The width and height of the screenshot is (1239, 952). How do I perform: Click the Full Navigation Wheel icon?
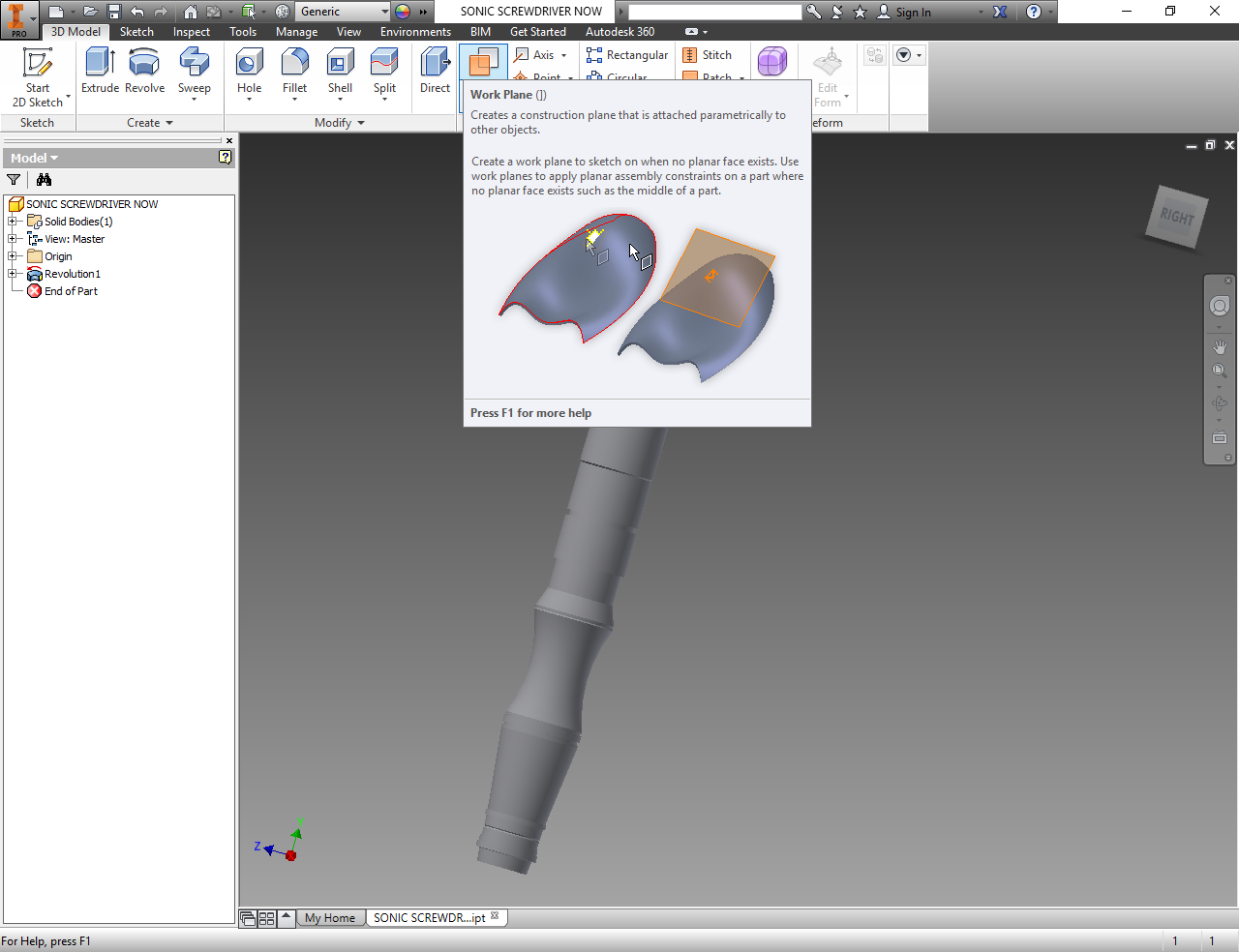click(1220, 306)
